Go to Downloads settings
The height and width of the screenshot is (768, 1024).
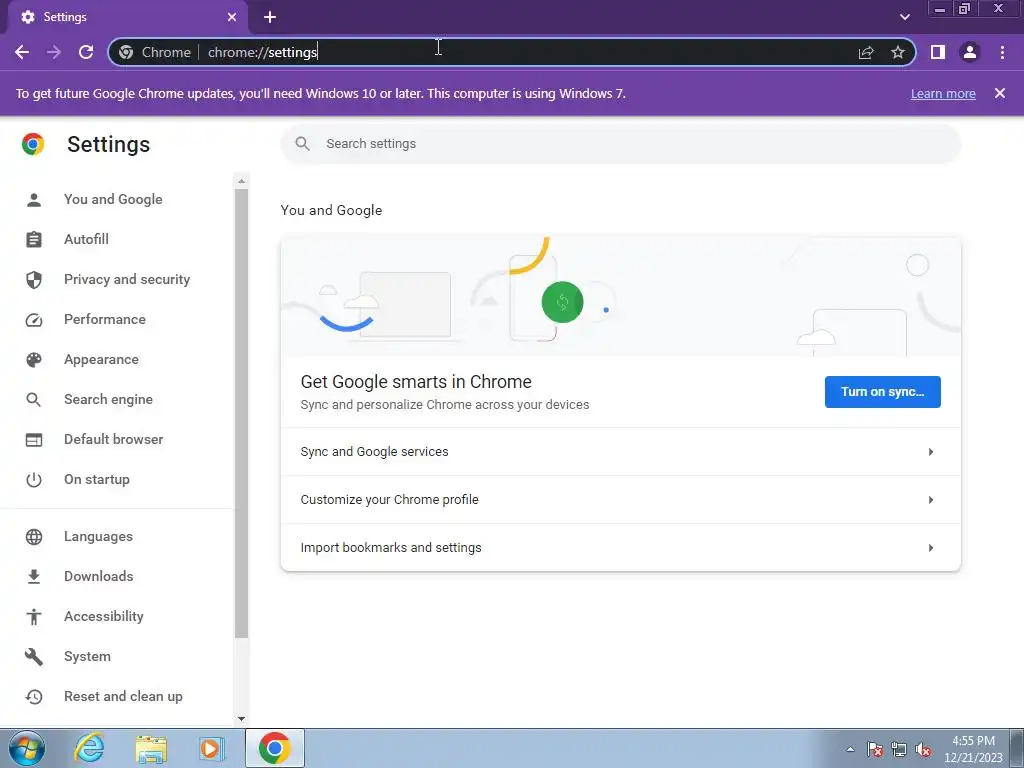pyautogui.click(x=99, y=577)
